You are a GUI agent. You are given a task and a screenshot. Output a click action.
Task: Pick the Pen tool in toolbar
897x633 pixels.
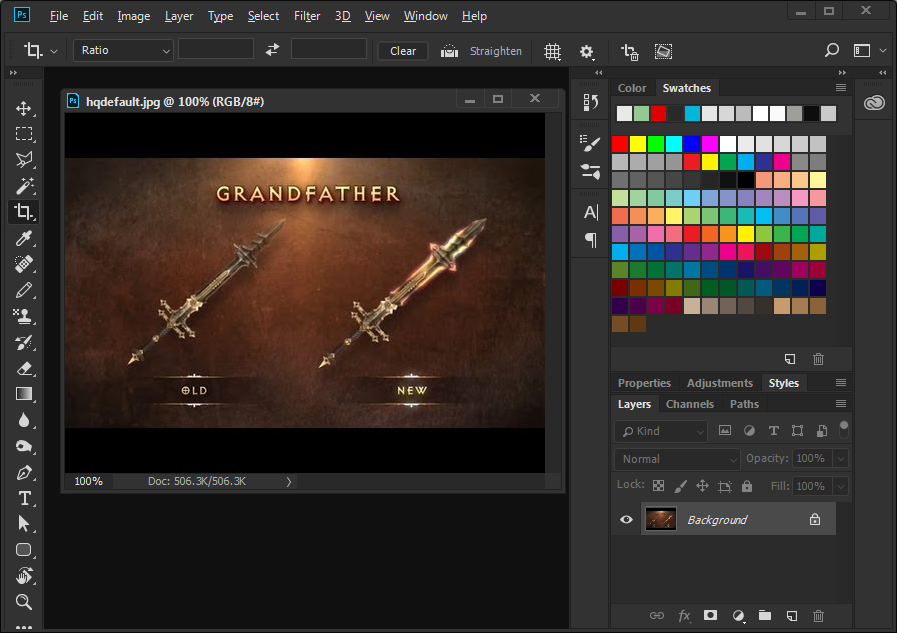[24, 472]
